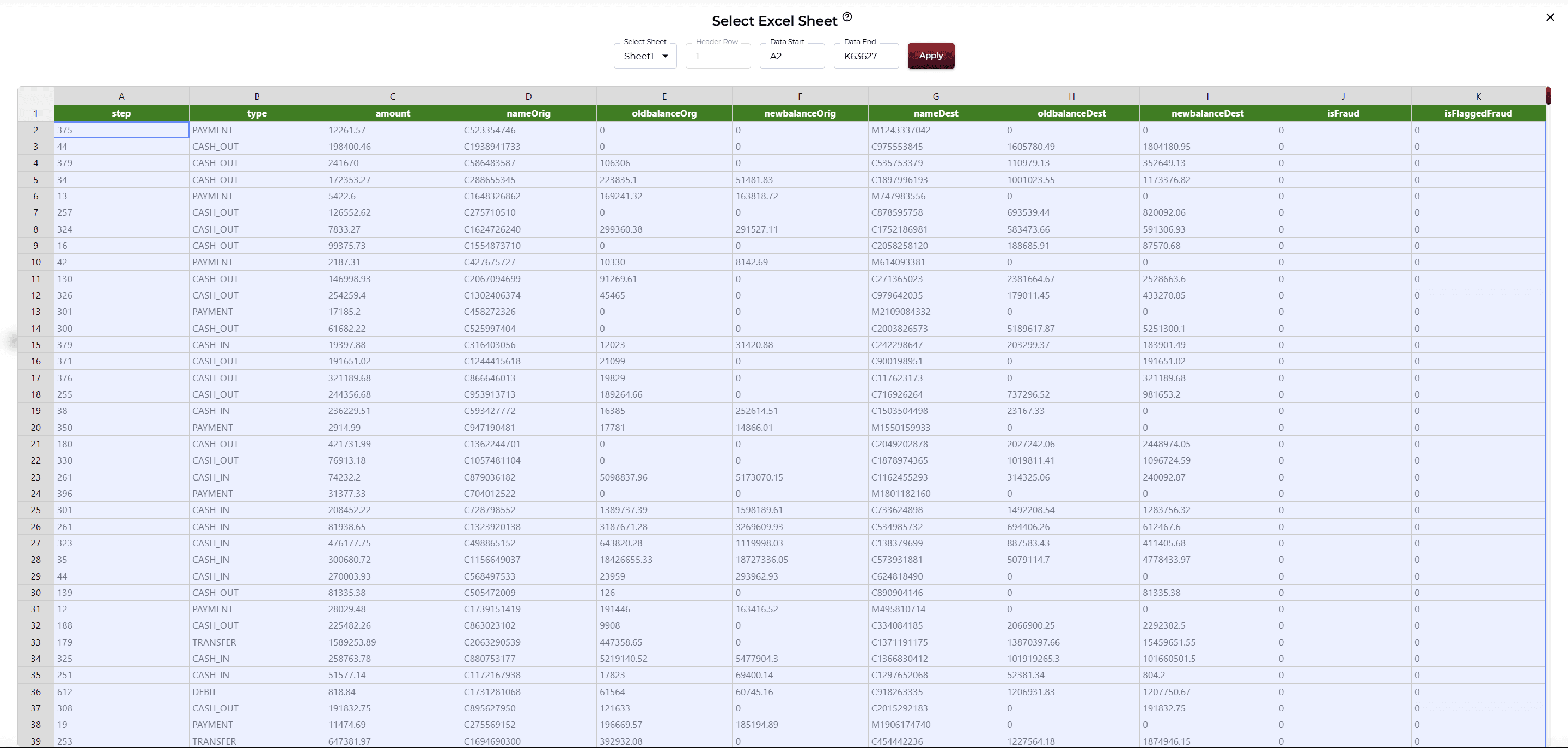Click cell M2109084332

pos(936,311)
